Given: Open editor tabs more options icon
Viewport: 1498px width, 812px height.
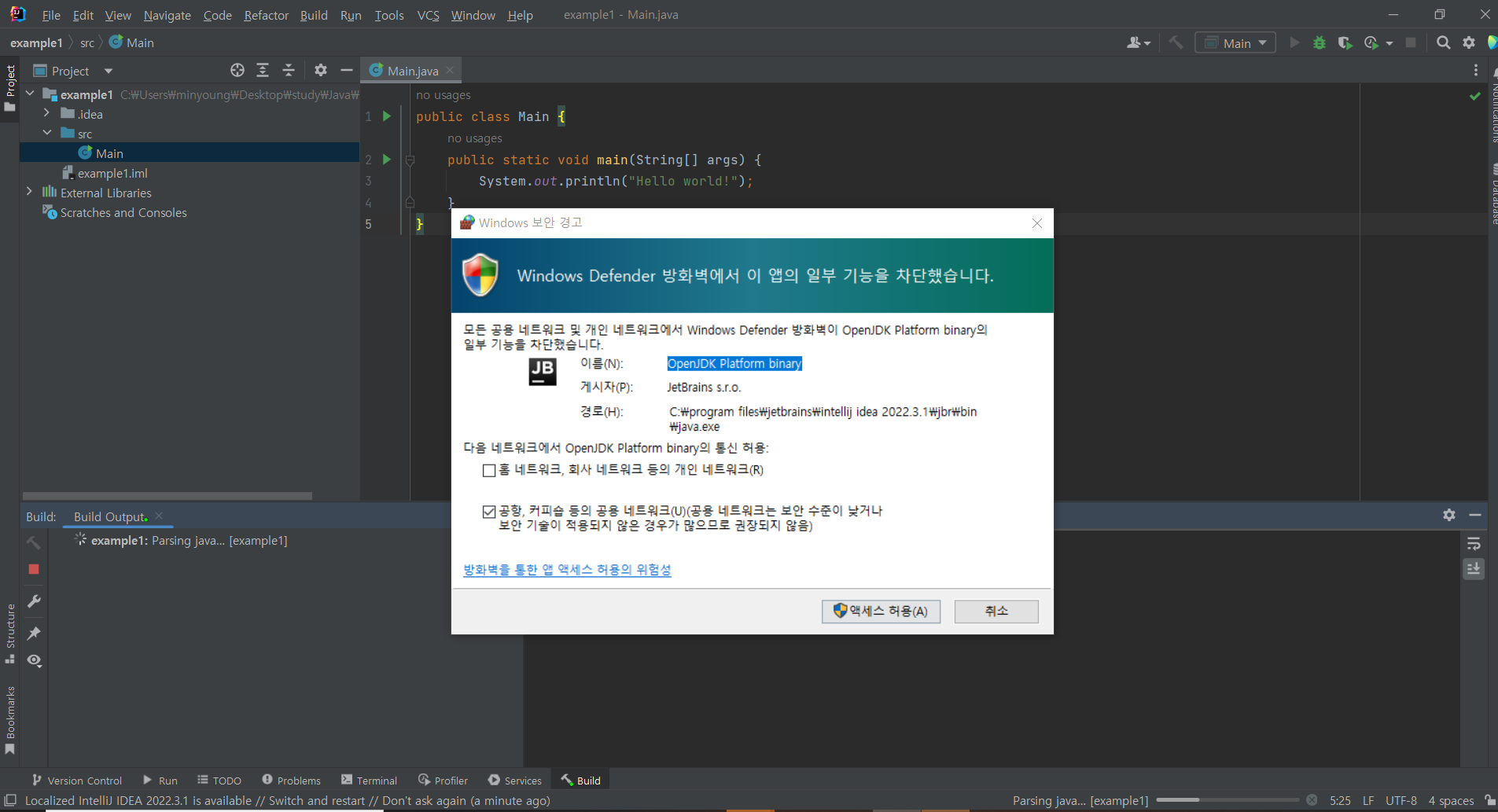Looking at the screenshot, I should tap(1476, 70).
